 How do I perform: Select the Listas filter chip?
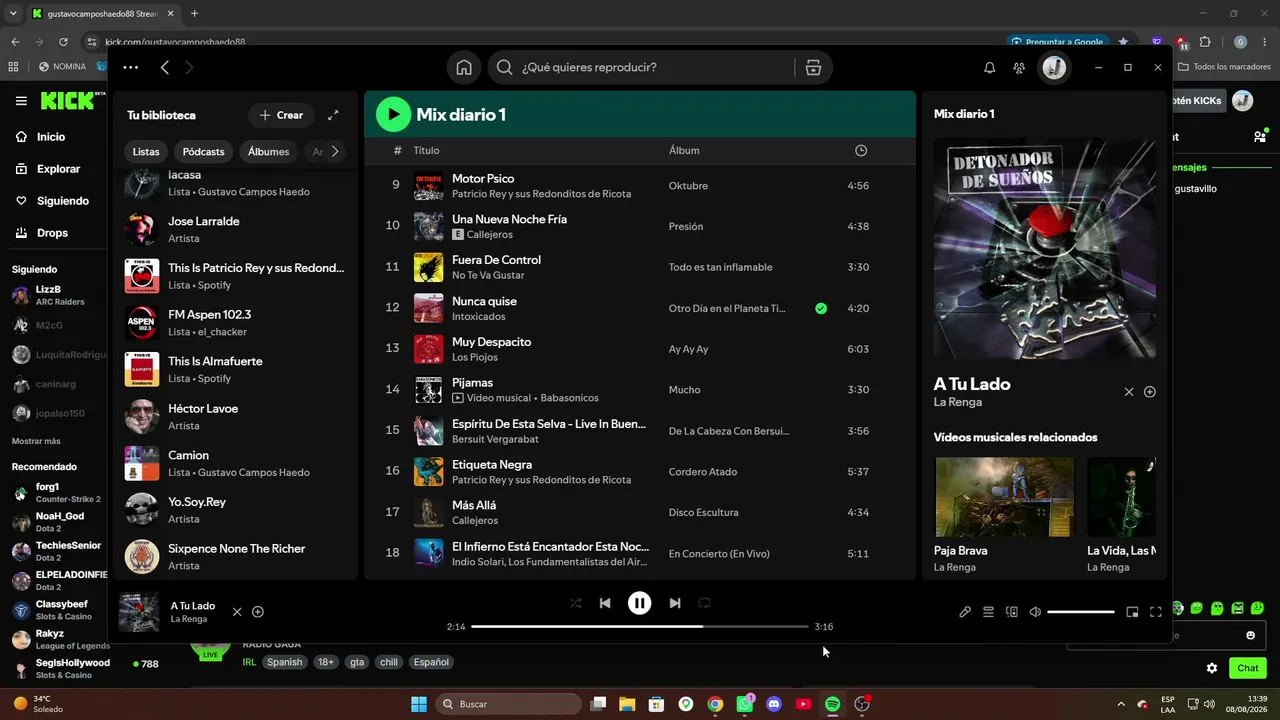click(x=146, y=152)
